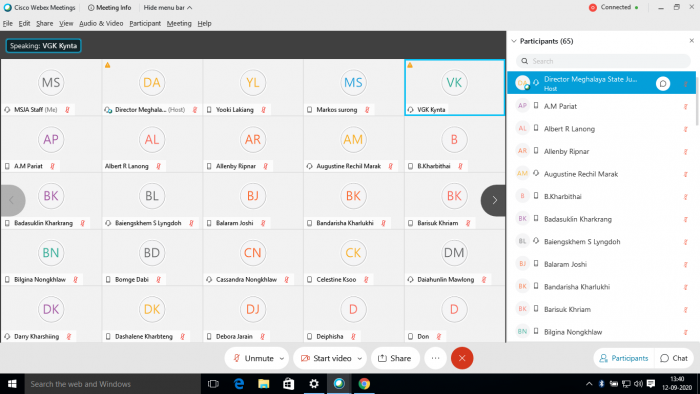Screen dimensions: 700x394
Task: Click Speaking: VGK Kynta indicator
Action: [43, 46]
